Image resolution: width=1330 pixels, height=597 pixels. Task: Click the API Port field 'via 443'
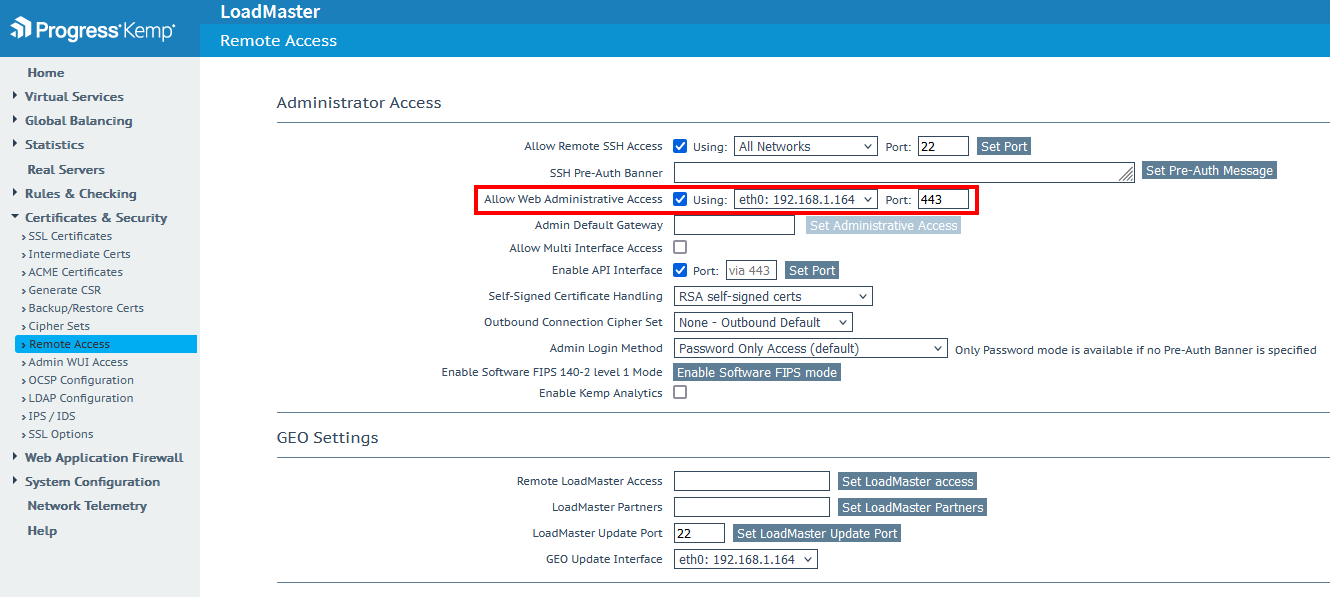pyautogui.click(x=750, y=270)
